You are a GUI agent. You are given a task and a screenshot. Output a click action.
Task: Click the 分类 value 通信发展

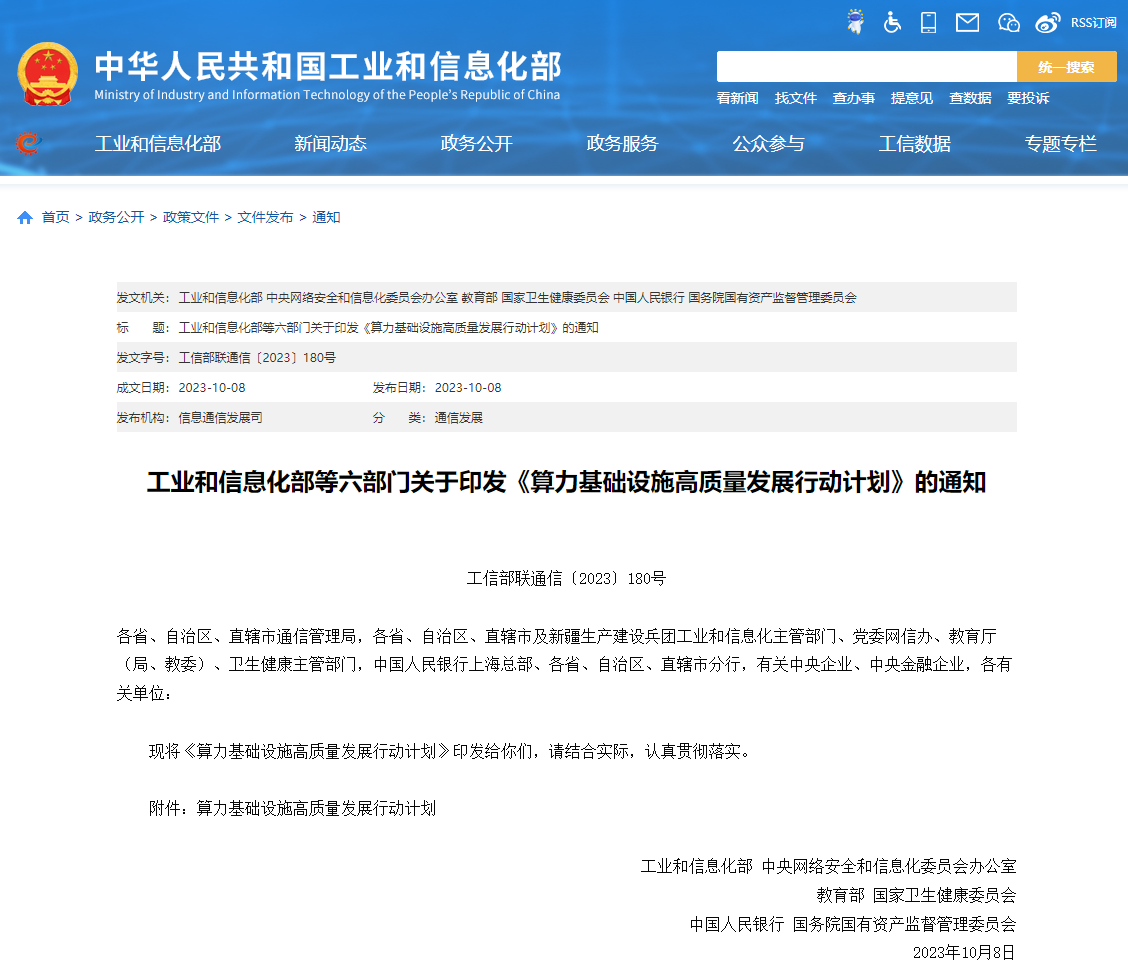458,418
